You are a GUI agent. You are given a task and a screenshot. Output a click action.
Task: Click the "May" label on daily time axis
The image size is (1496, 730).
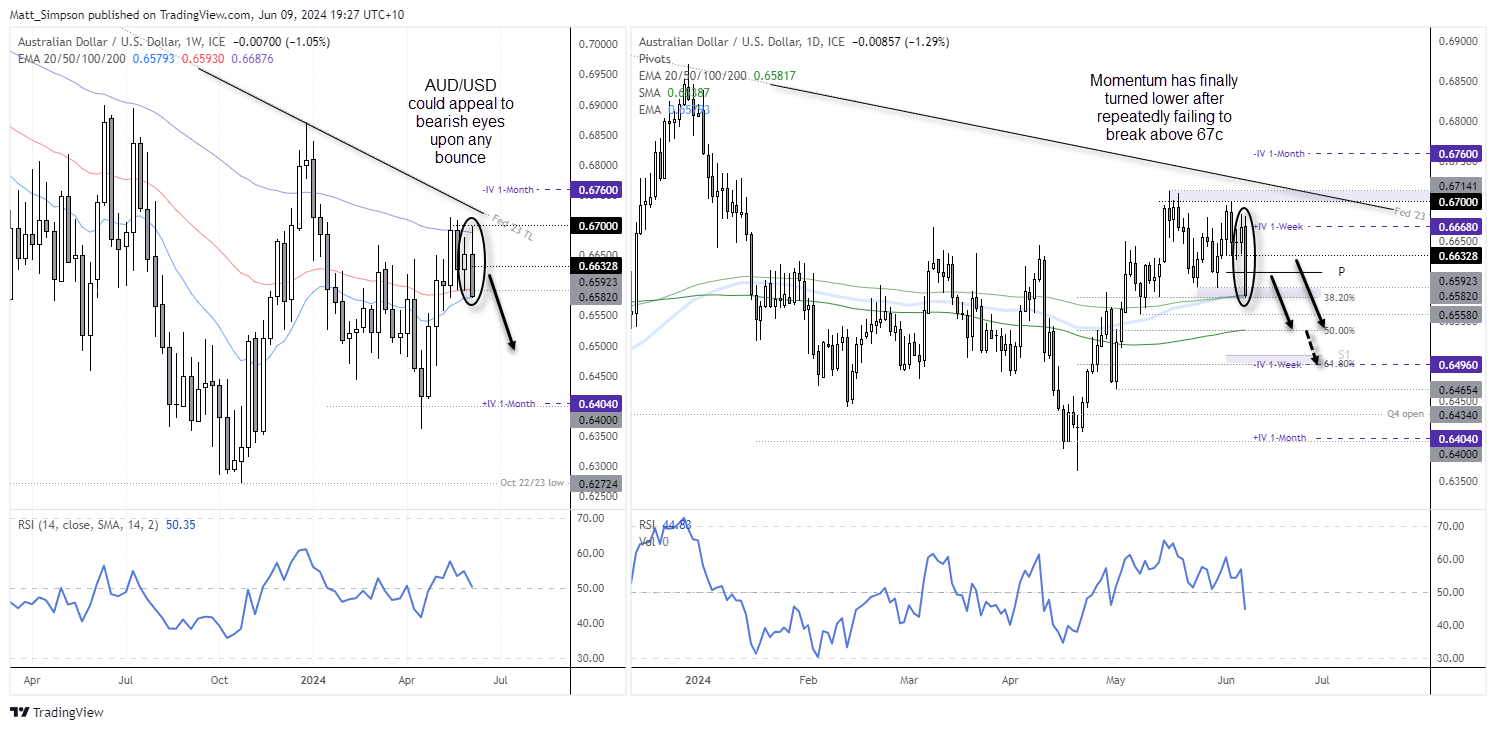(1116, 679)
